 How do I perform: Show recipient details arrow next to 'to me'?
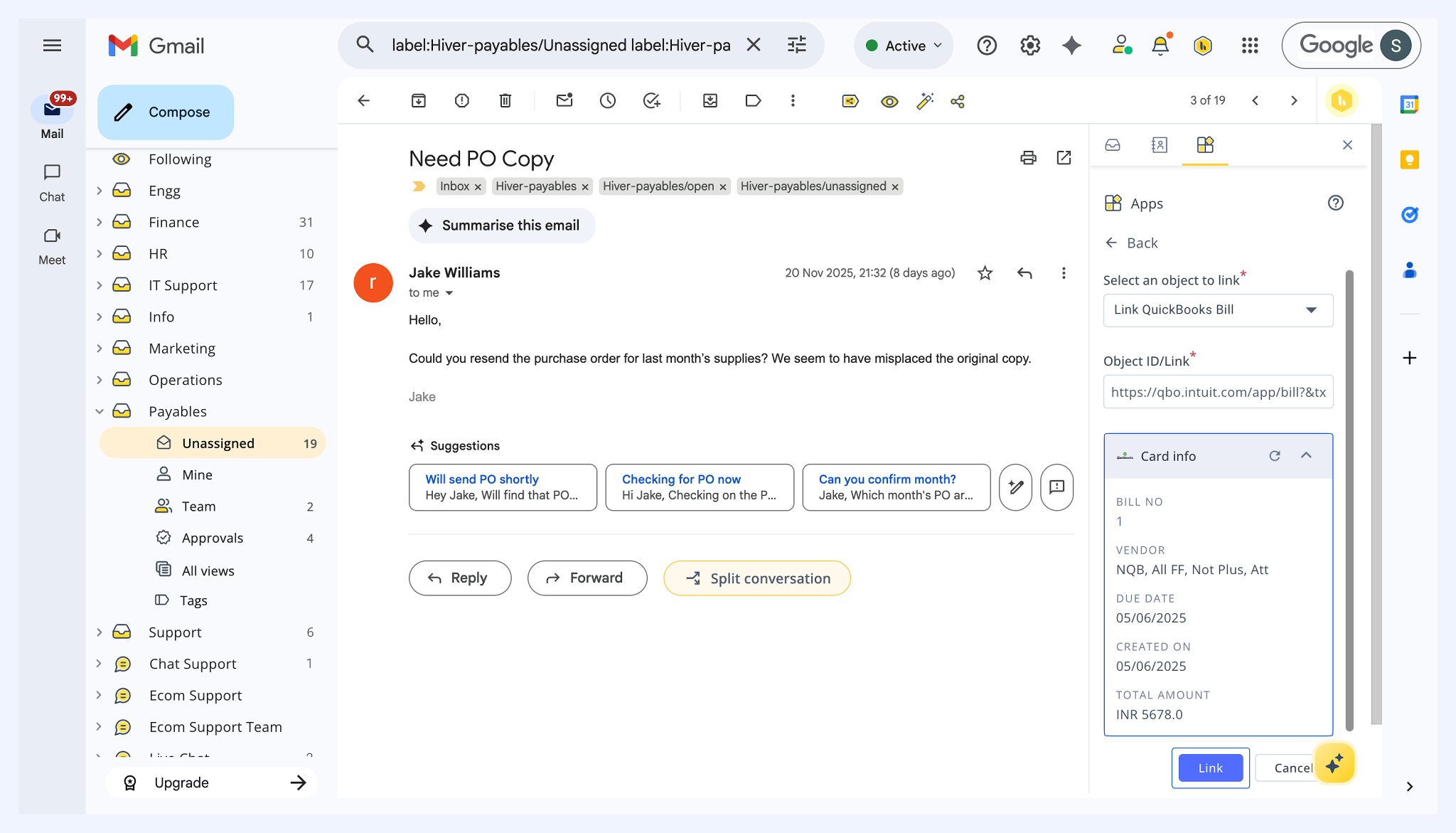click(x=449, y=293)
